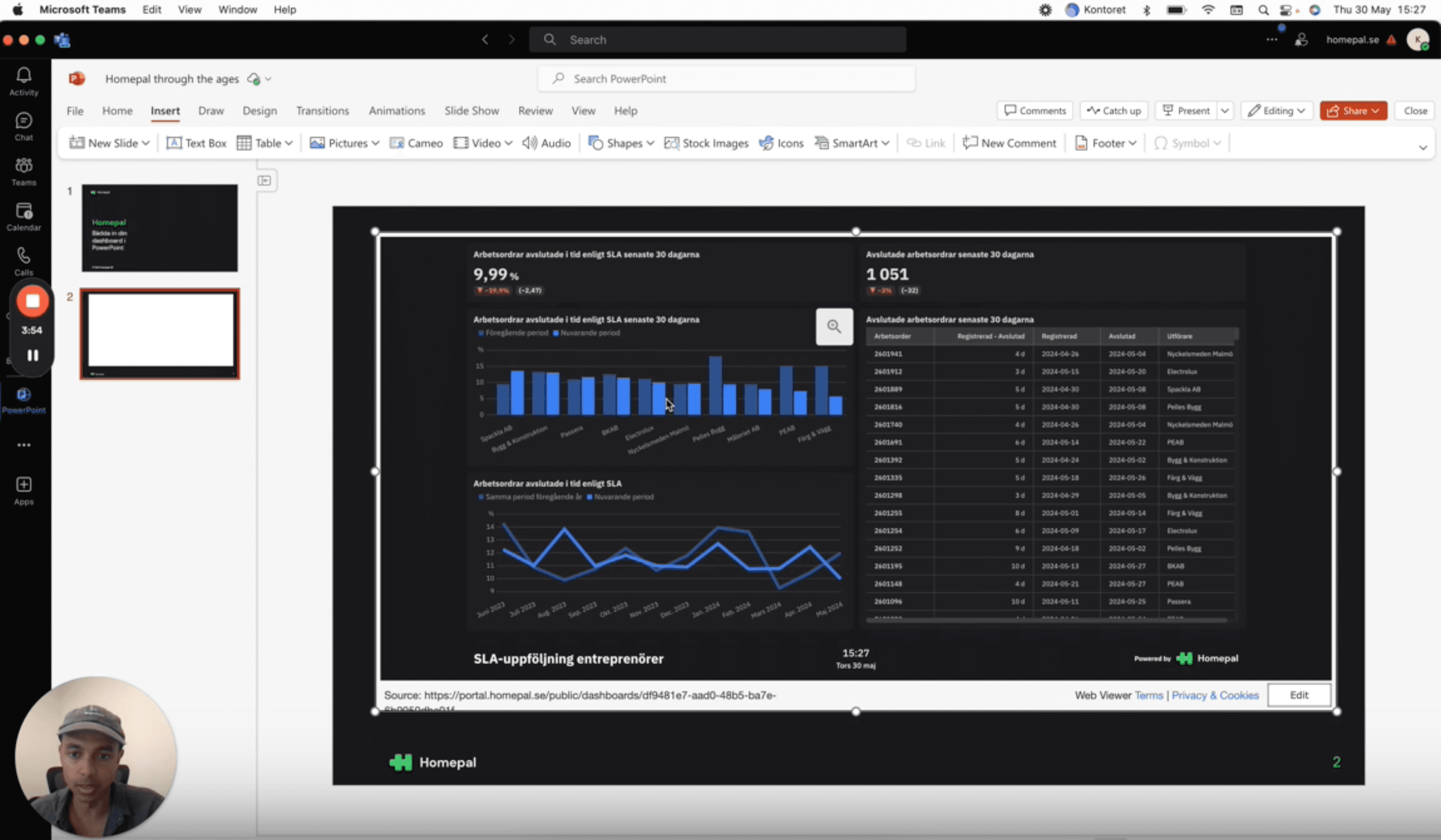
Task: Open Teams section in the sidebar
Action: tap(23, 172)
